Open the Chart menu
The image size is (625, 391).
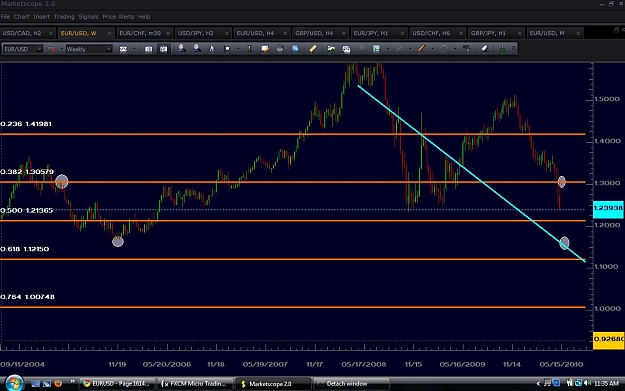[x=22, y=17]
